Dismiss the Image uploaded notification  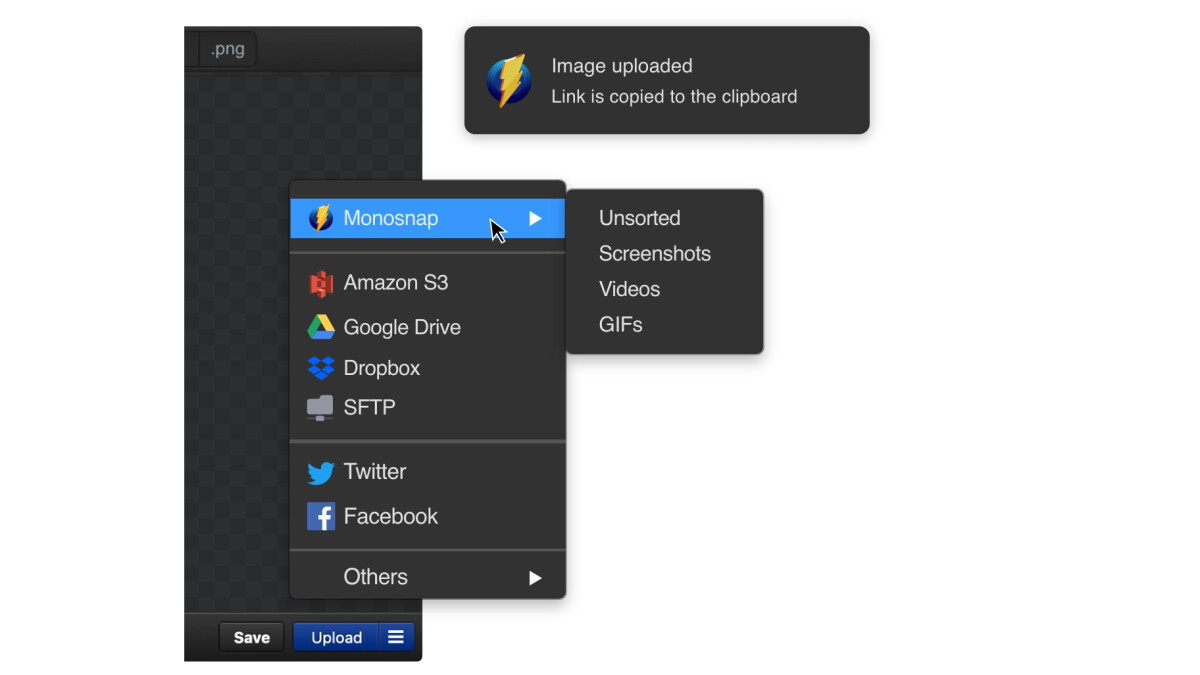pos(666,81)
